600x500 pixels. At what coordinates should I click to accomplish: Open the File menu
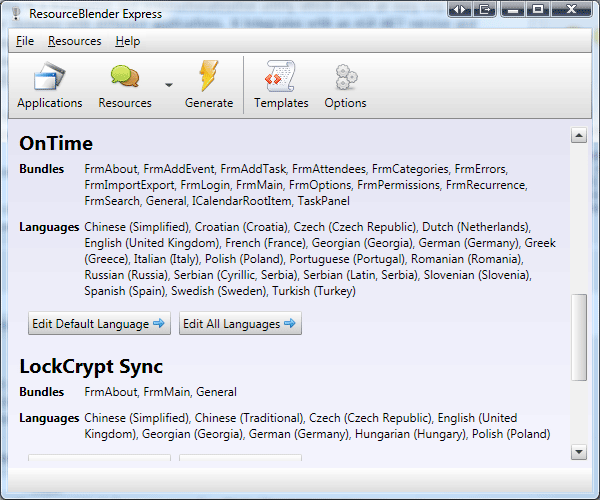click(x=25, y=41)
